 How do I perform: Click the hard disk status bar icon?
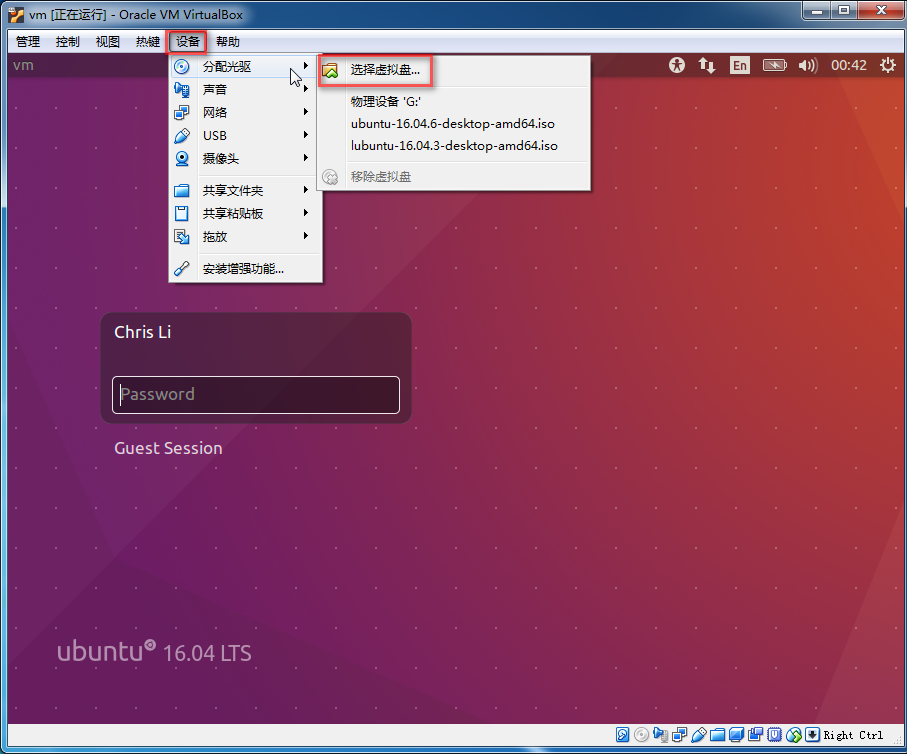[x=622, y=735]
